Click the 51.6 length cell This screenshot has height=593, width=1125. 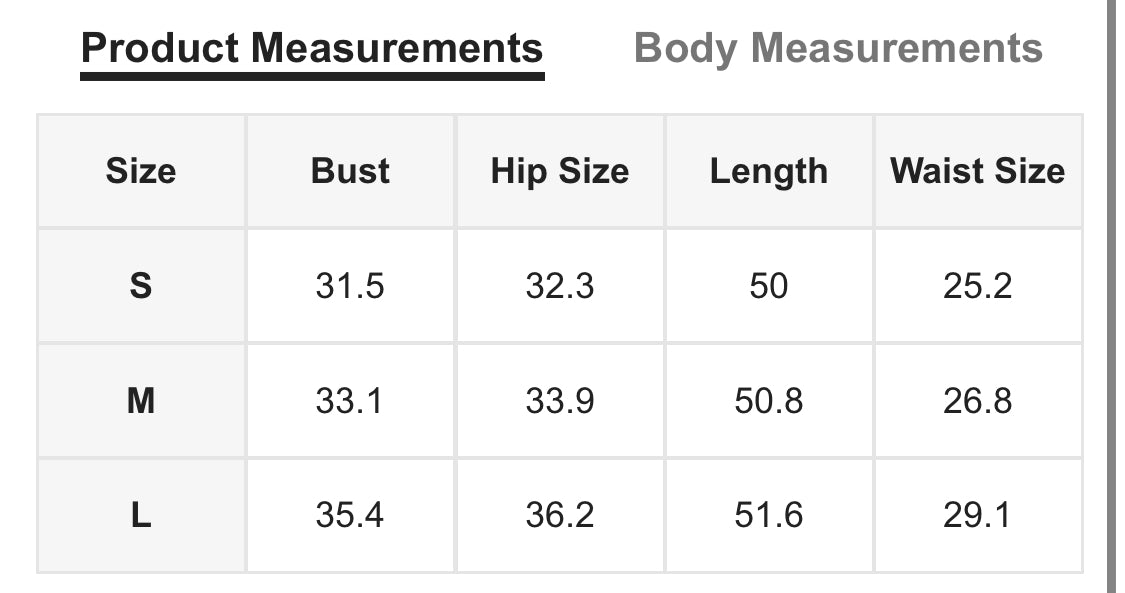[769, 516]
